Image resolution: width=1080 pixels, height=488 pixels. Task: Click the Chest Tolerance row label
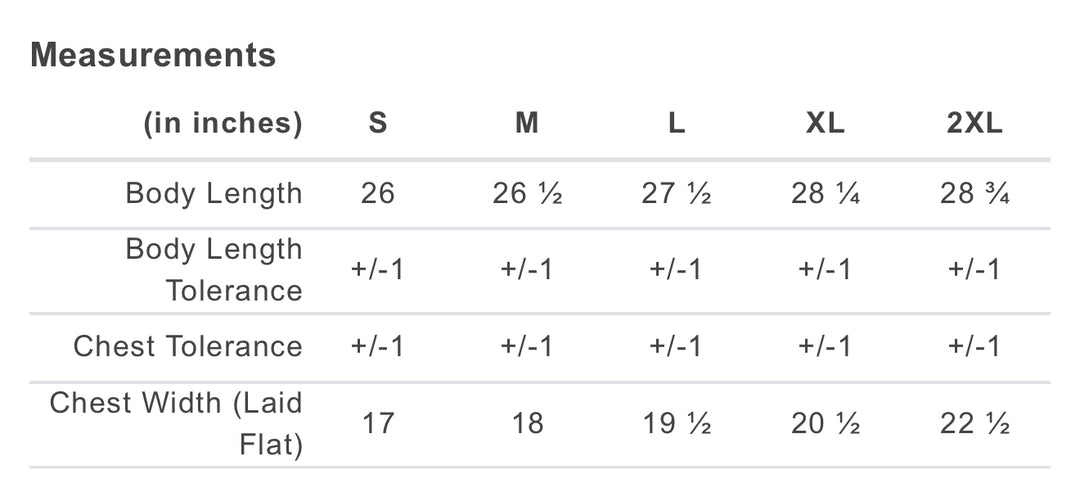pyautogui.click(x=187, y=346)
